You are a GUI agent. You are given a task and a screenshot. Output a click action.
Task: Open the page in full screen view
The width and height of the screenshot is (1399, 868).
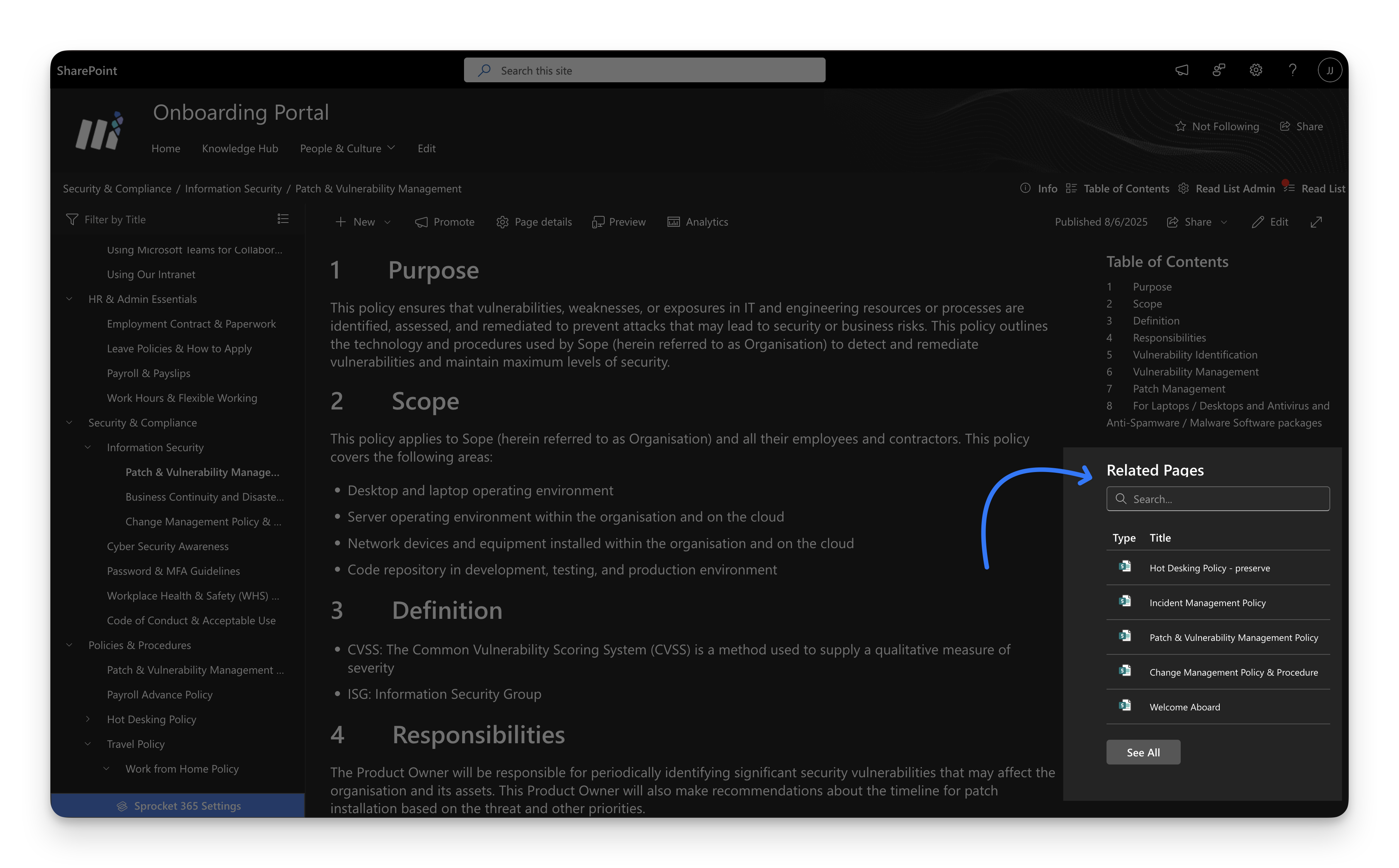[1317, 222]
